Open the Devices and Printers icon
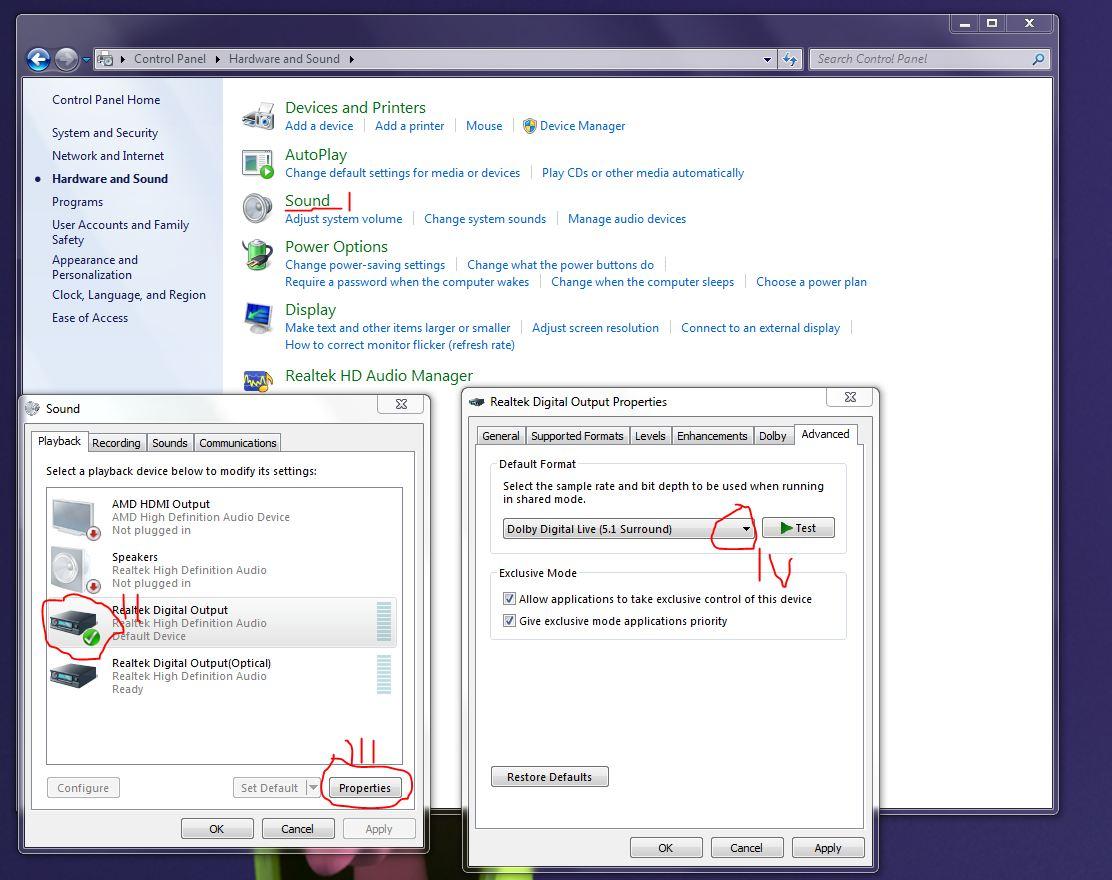The height and width of the screenshot is (880, 1112). pyautogui.click(x=257, y=116)
